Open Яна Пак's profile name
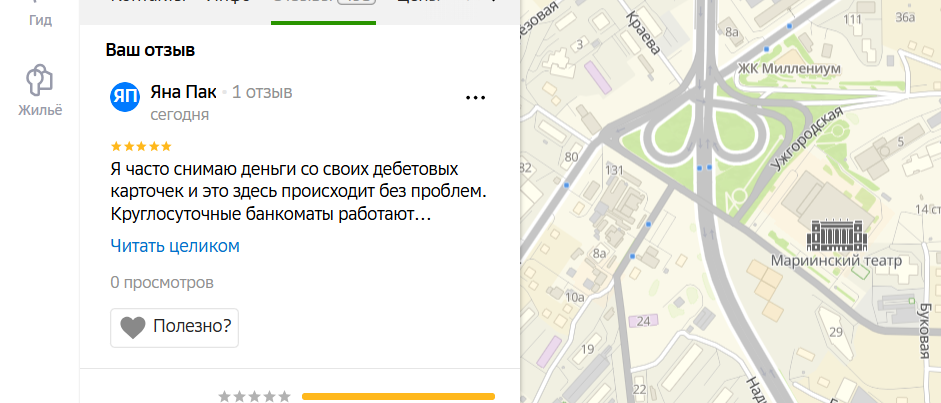Image resolution: width=941 pixels, height=403 pixels. [183, 92]
